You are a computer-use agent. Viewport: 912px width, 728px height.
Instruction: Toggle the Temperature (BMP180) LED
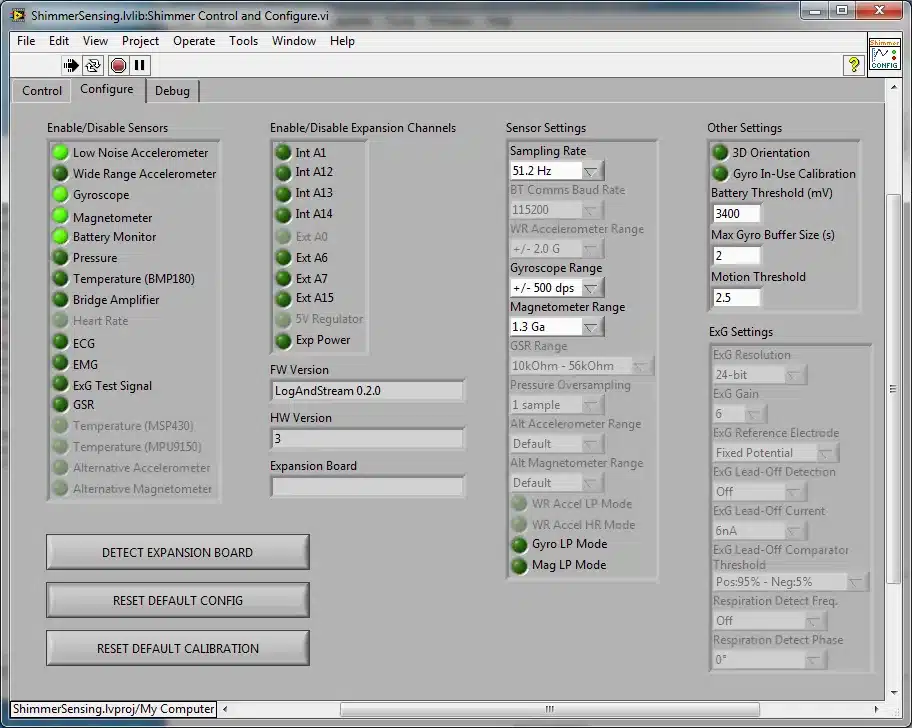[x=60, y=279]
